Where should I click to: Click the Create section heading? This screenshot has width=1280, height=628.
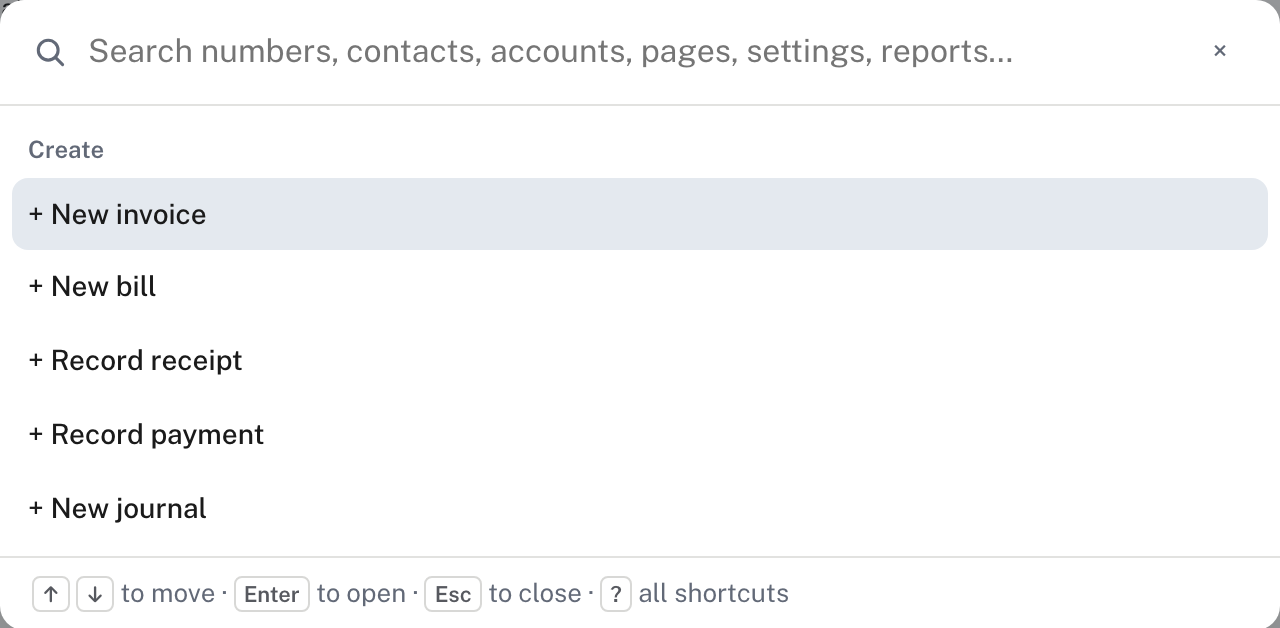pyautogui.click(x=66, y=150)
